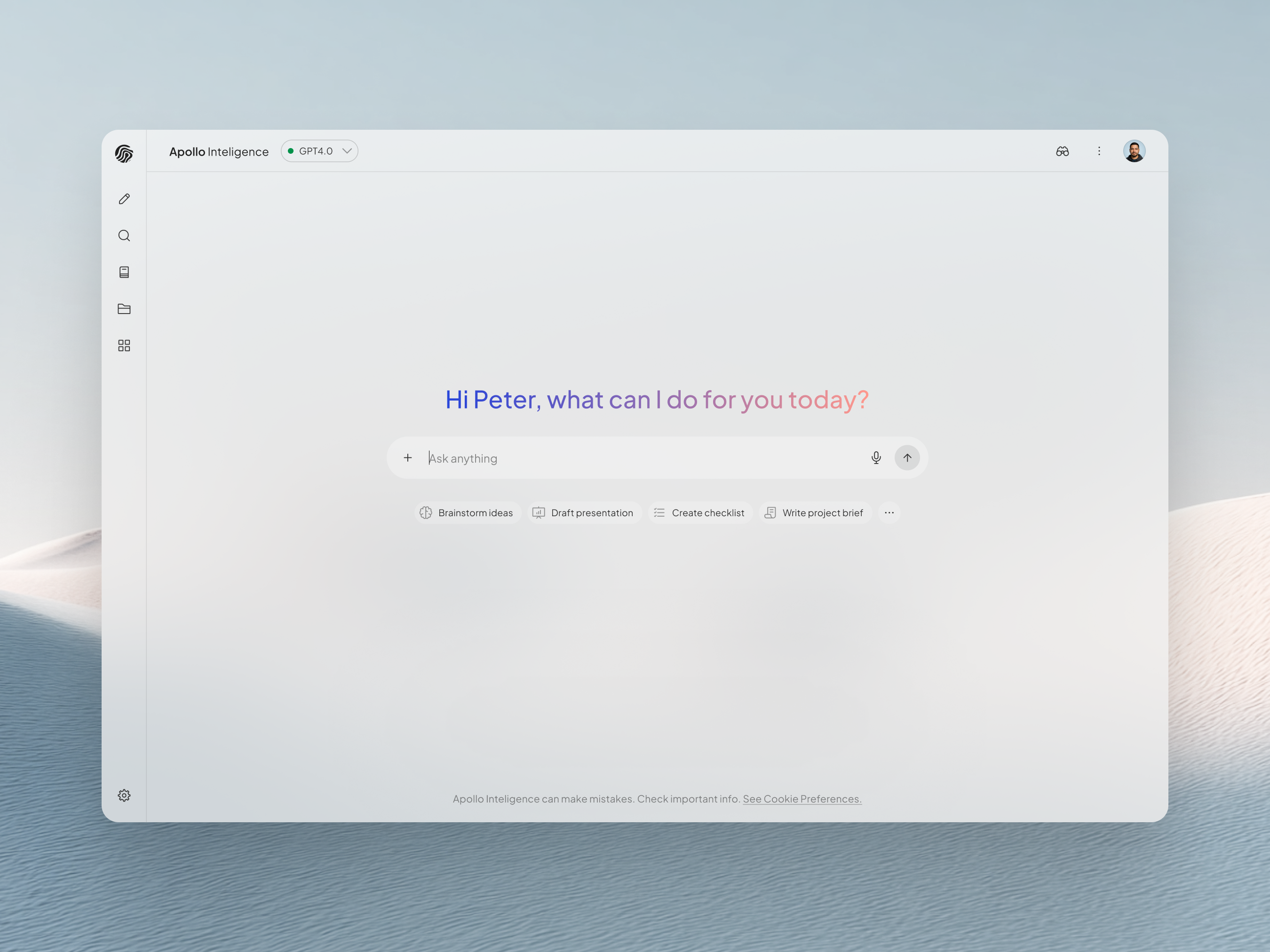This screenshot has width=1270, height=952.
Task: Open search in the sidebar
Action: coord(124,235)
